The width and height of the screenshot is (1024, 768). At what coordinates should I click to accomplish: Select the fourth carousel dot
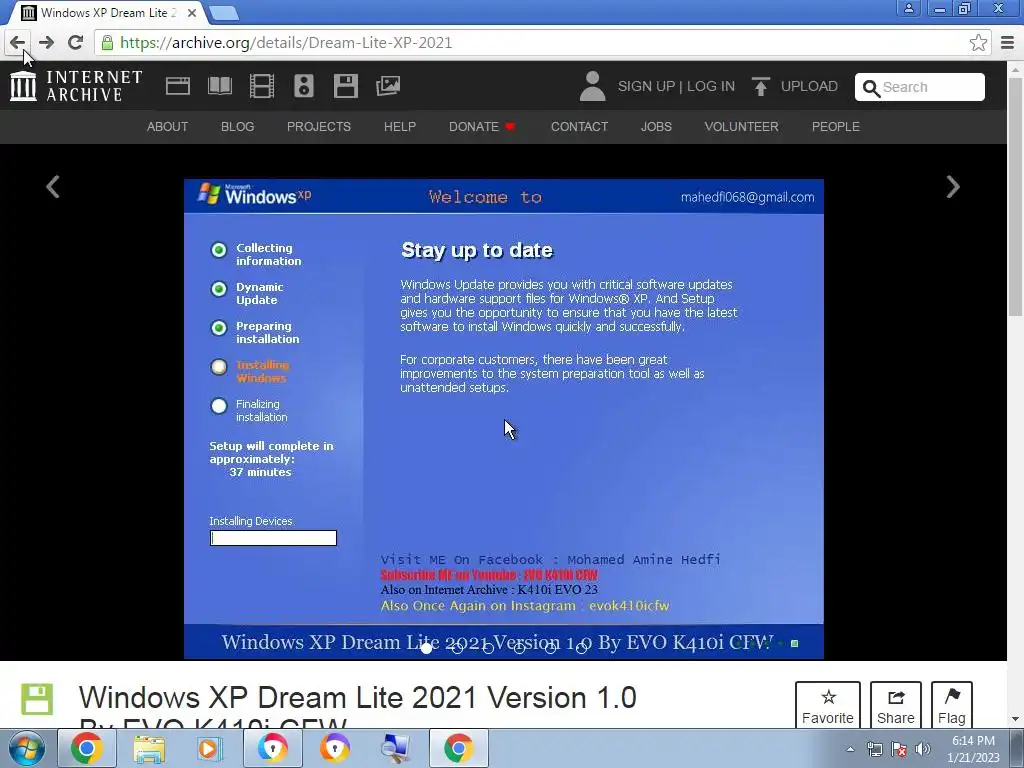click(519, 648)
